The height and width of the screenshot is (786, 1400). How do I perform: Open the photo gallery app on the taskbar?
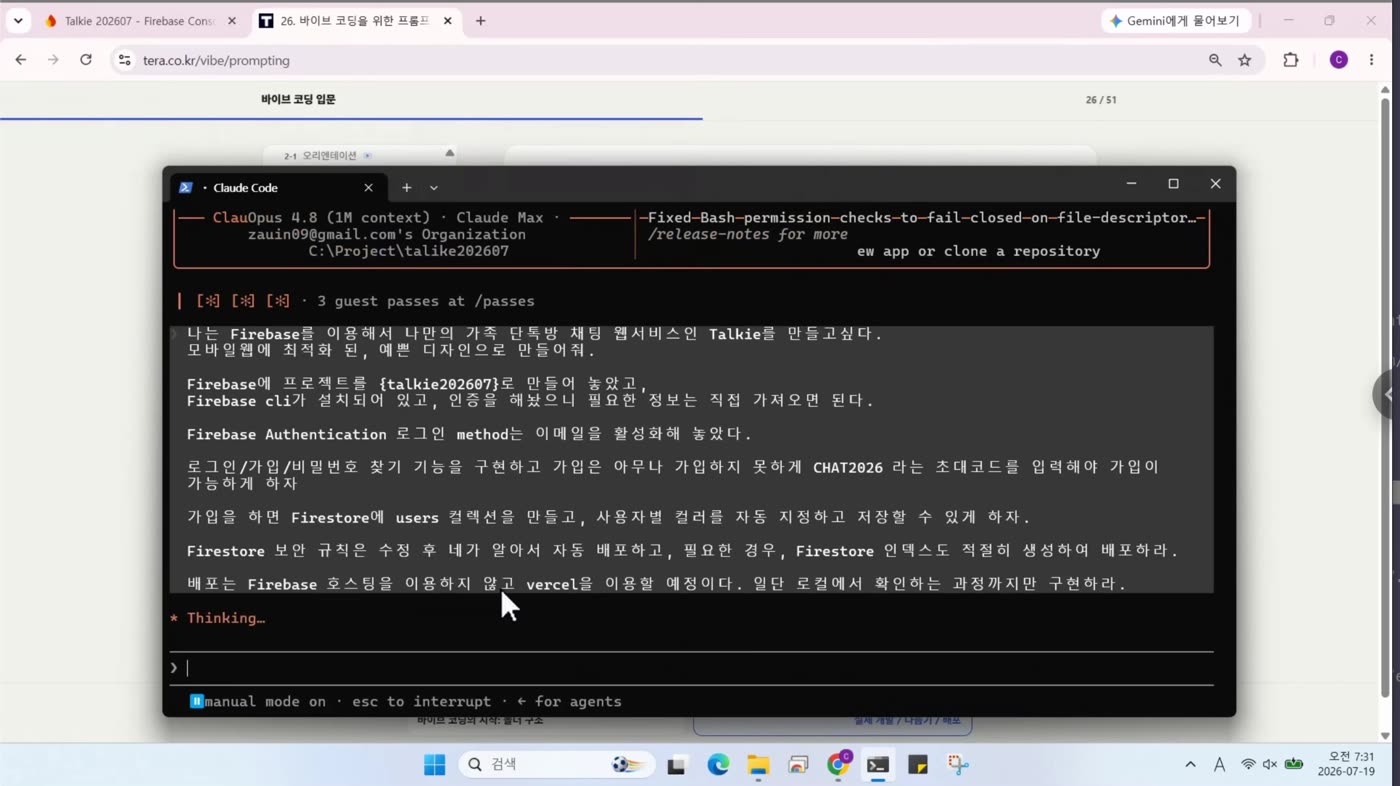tap(798, 765)
